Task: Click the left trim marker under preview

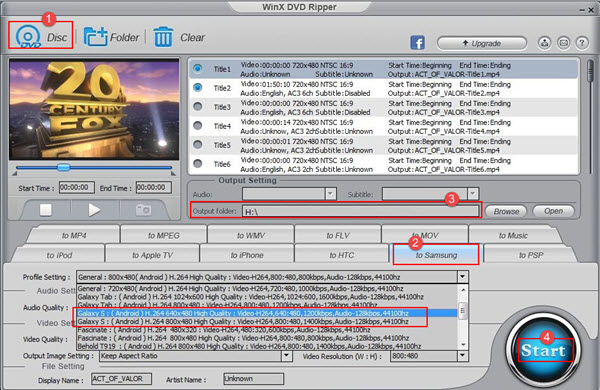Action: [15, 174]
